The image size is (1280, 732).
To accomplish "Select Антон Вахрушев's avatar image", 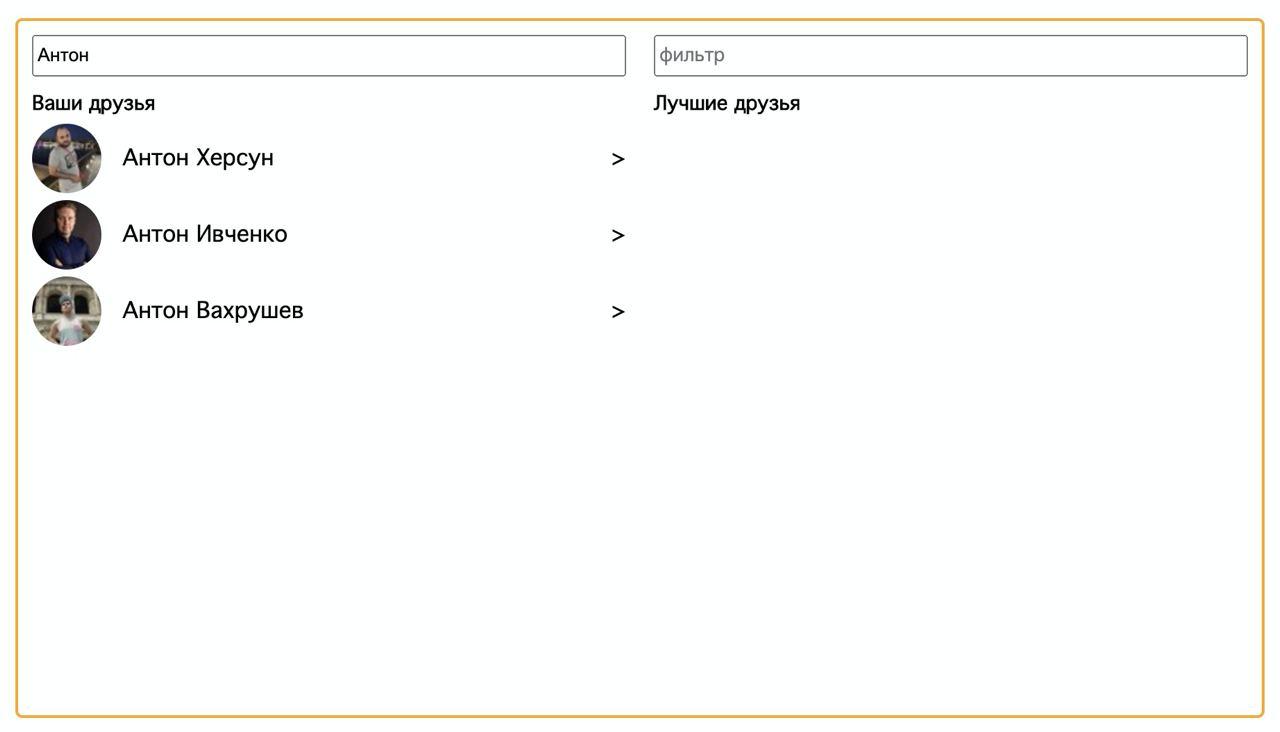I will [x=67, y=310].
